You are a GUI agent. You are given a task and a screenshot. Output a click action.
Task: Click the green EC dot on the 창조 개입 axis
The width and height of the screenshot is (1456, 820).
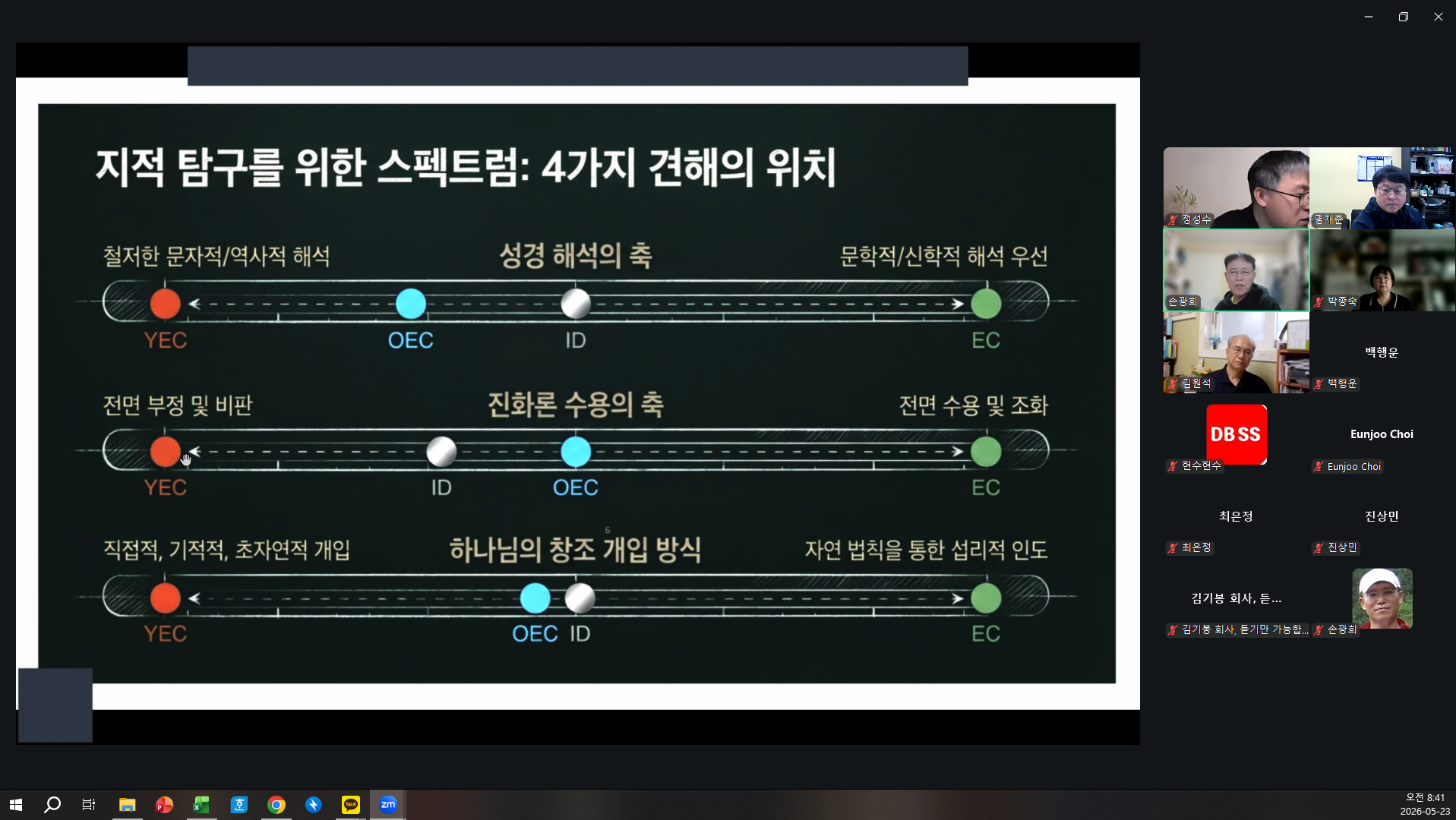tap(986, 598)
